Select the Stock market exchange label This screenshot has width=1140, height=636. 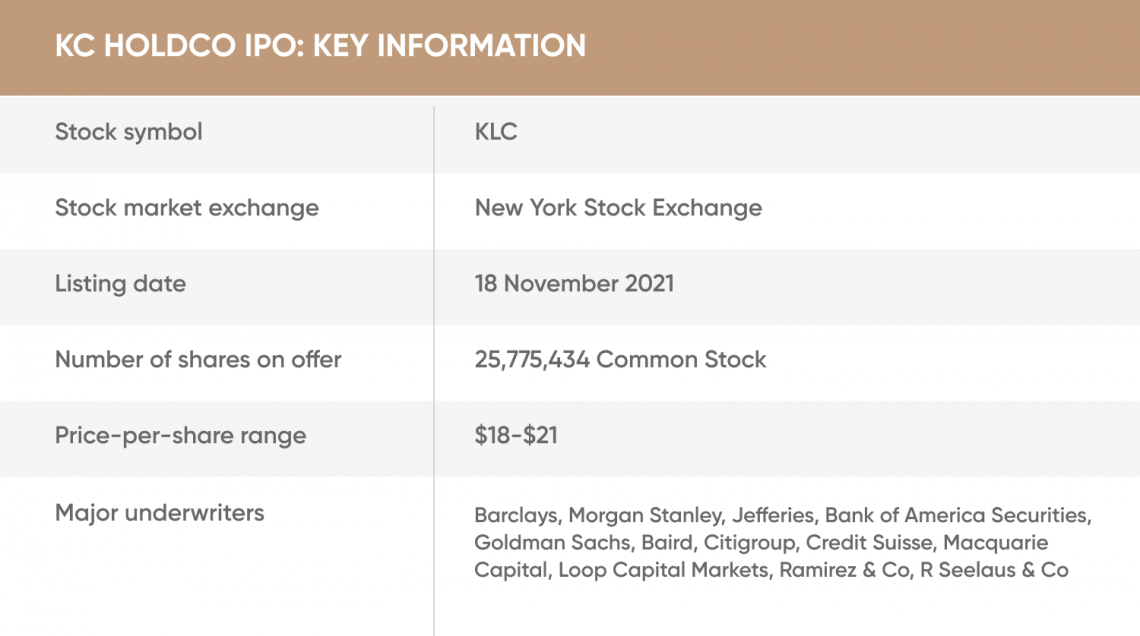[x=187, y=209]
